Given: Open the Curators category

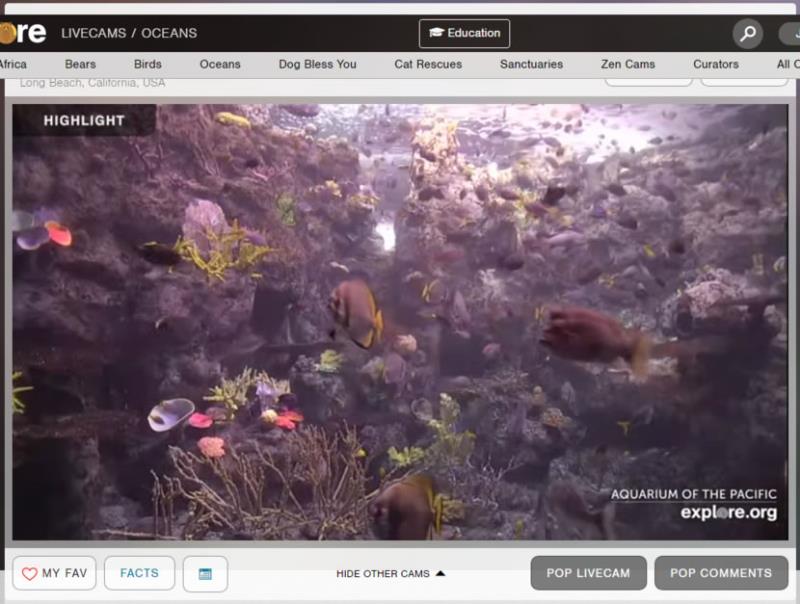Looking at the screenshot, I should [x=716, y=64].
